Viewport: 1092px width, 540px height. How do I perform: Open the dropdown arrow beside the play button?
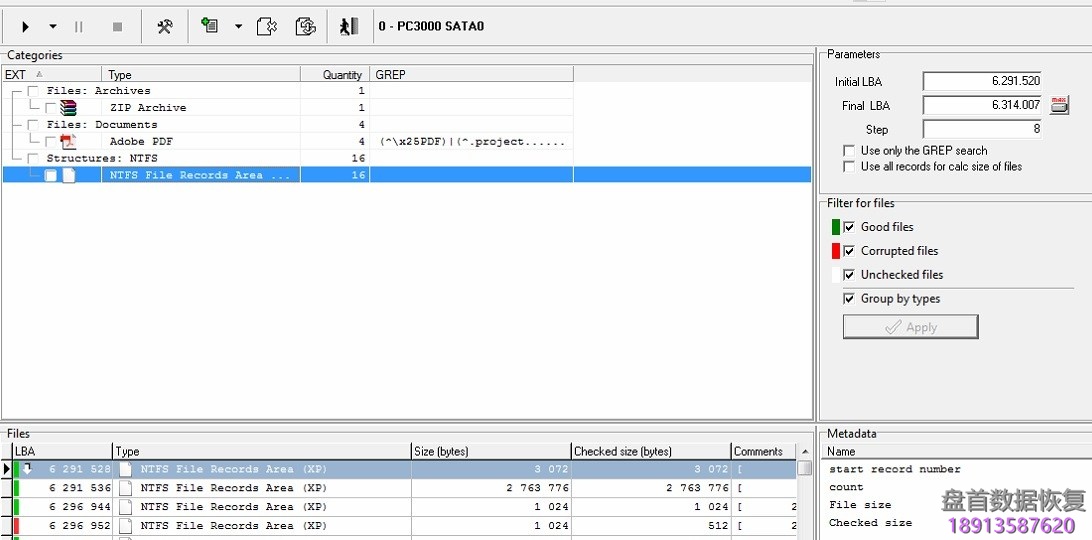tap(53, 26)
